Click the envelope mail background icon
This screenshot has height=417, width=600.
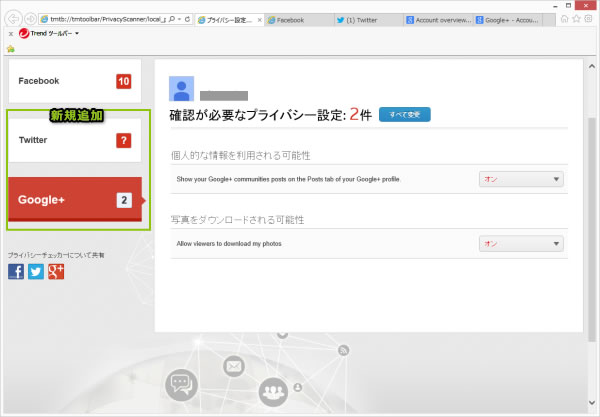pos(234,366)
